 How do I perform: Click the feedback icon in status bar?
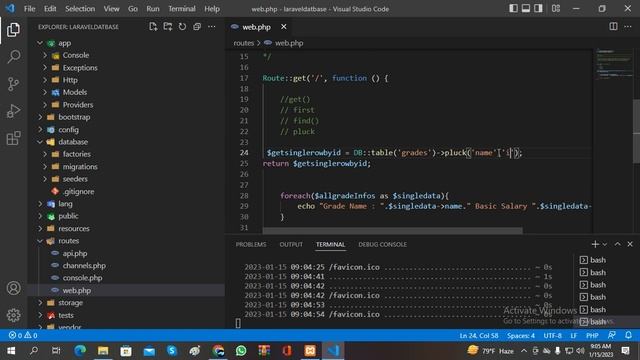[x=611, y=335]
